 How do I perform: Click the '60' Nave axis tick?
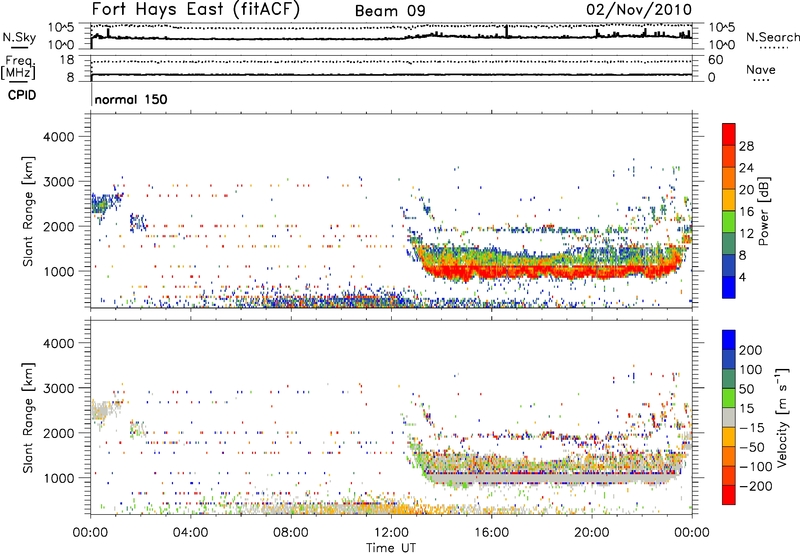pyautogui.click(x=715, y=60)
